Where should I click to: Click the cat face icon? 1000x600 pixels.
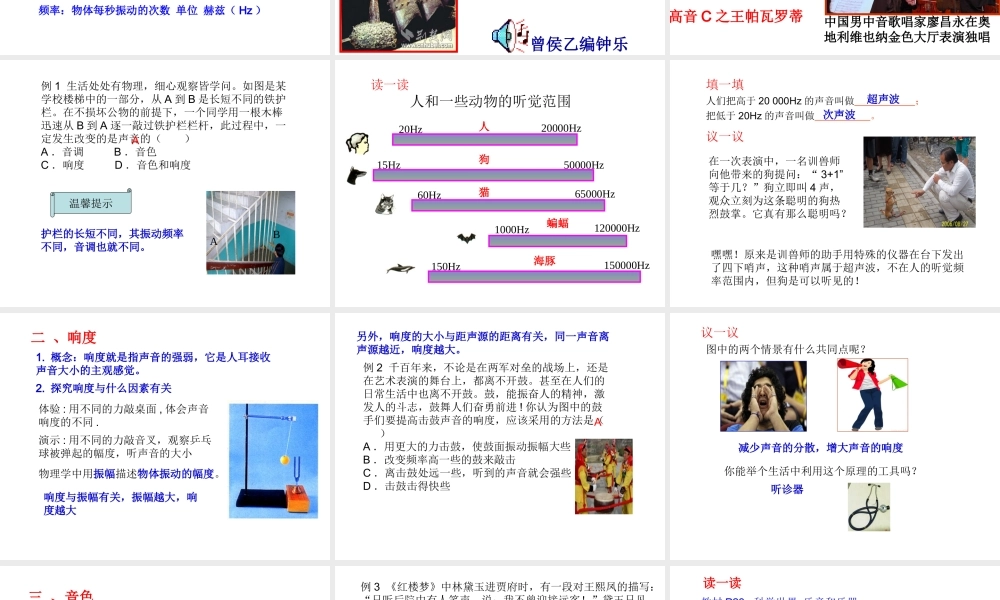385,204
